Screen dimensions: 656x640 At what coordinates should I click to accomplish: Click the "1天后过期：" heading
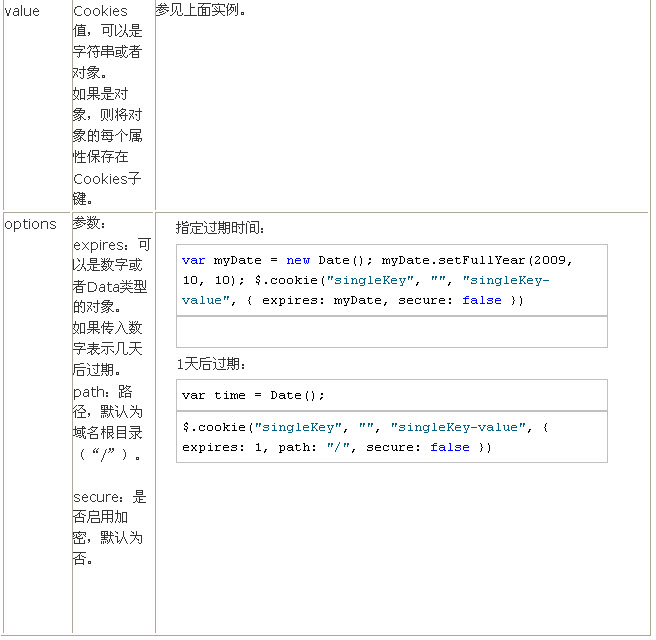point(210,364)
